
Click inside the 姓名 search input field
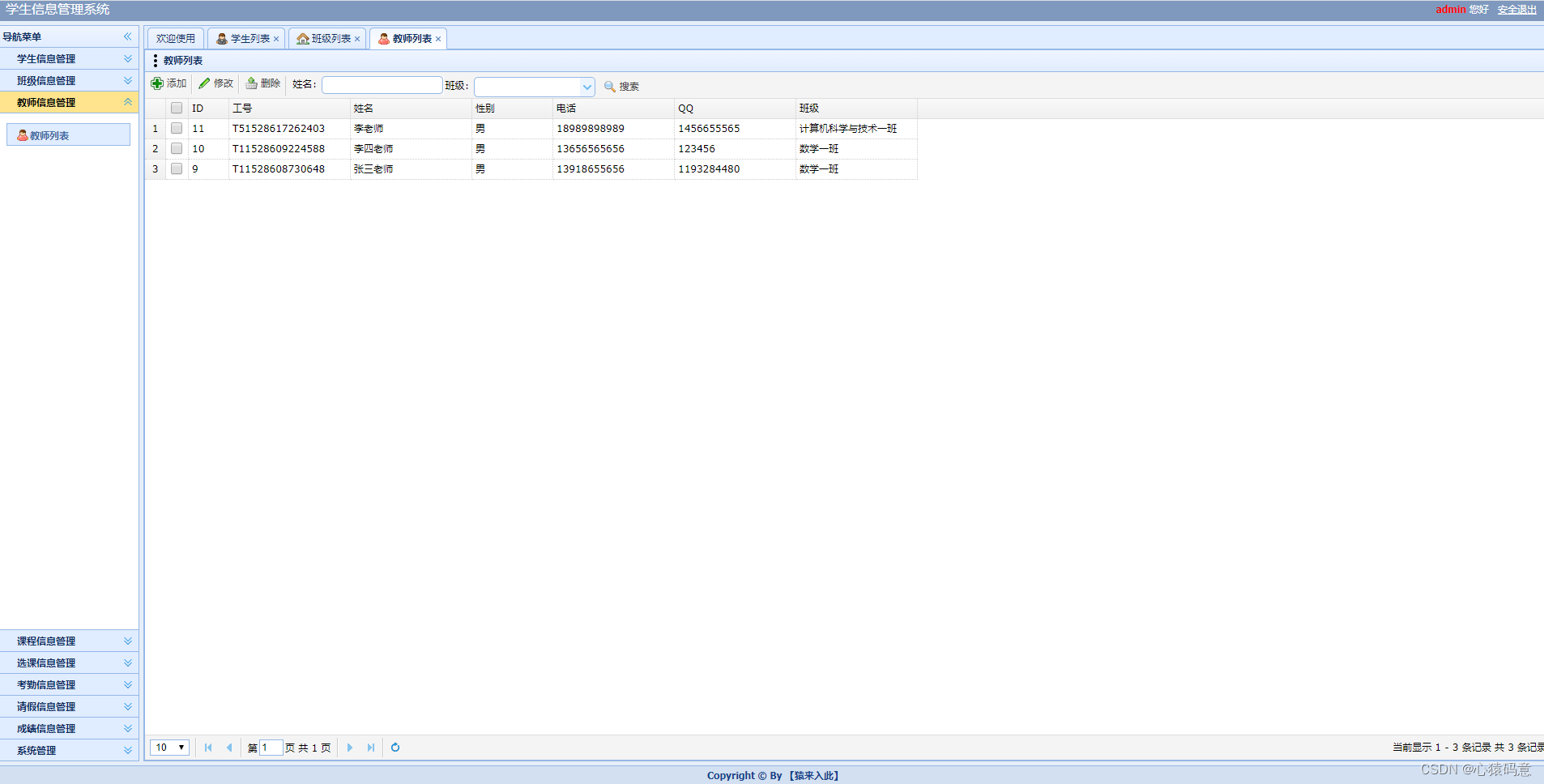click(x=382, y=84)
